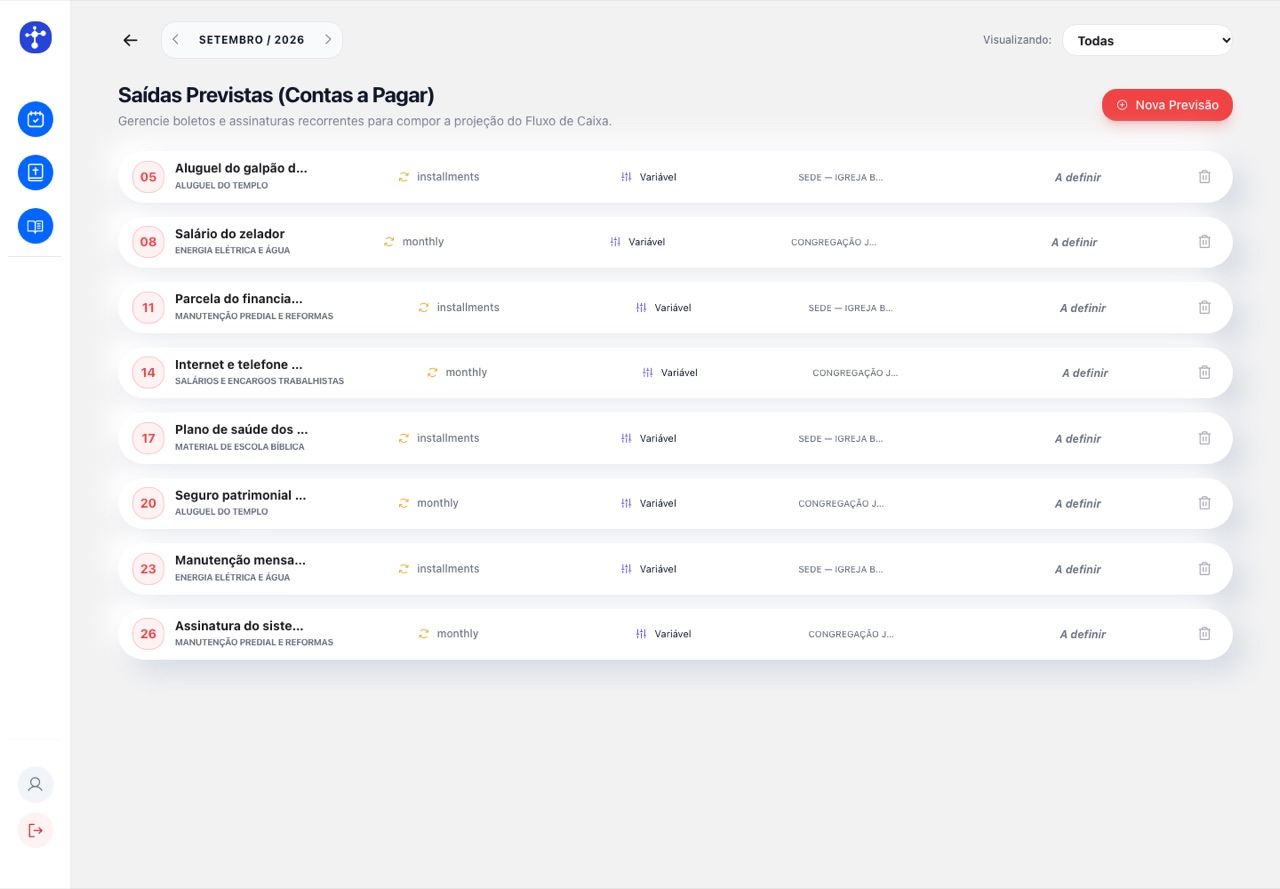
Task: Delete the Manutenção mensa... entry
Action: pos(1204,568)
